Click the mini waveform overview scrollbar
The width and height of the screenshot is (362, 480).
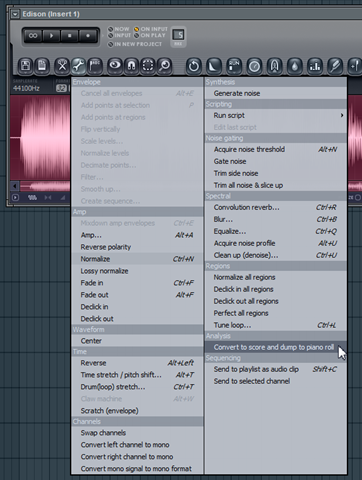click(x=45, y=186)
